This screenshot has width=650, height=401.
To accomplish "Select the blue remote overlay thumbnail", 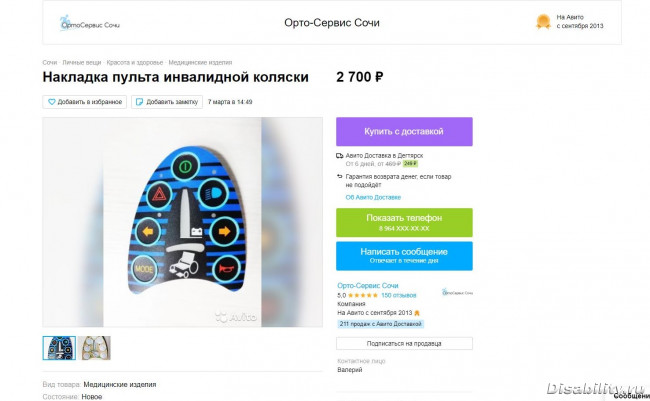I will [59, 348].
